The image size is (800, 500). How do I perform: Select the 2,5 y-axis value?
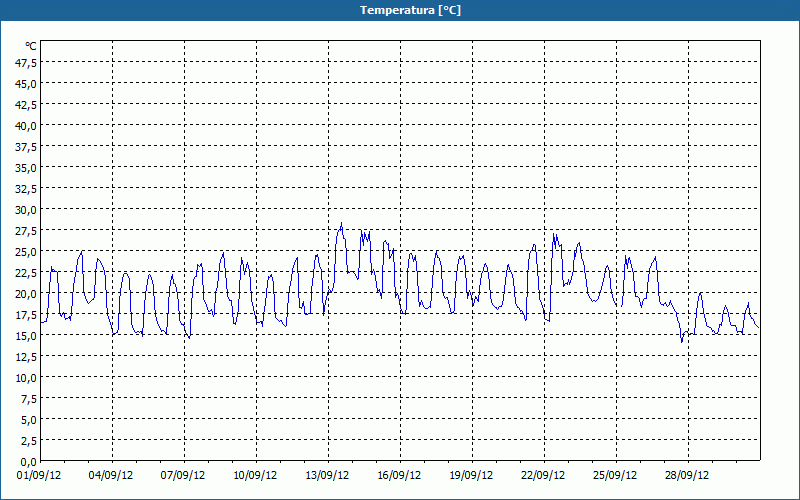[29, 441]
